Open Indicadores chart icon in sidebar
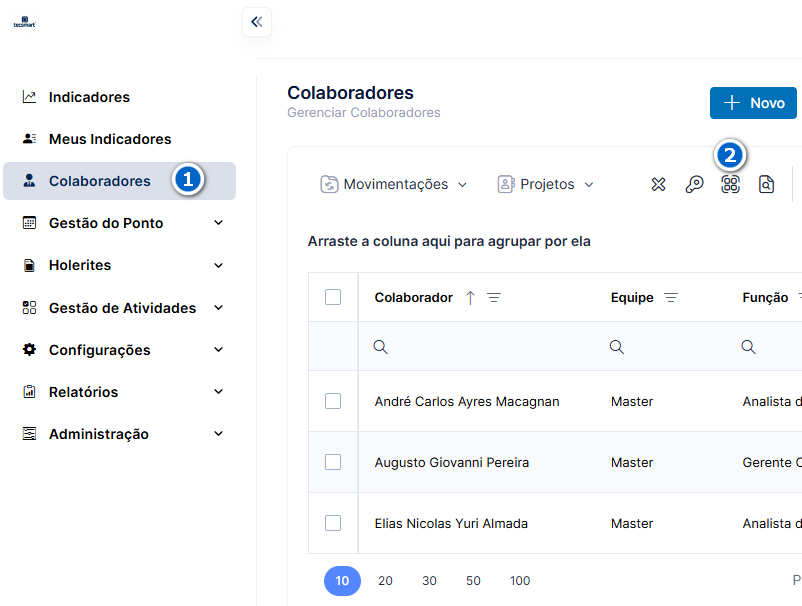 click(x=29, y=97)
